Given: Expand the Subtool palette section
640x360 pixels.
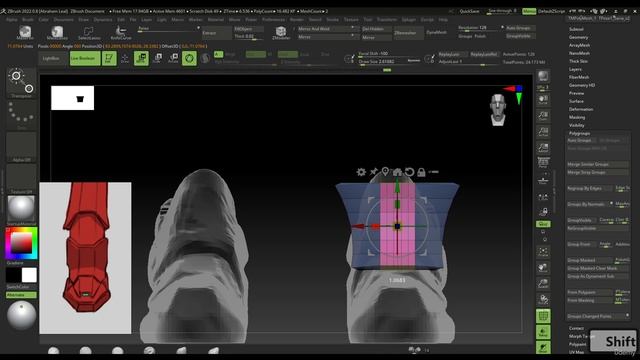Looking at the screenshot, I should tap(576, 29).
